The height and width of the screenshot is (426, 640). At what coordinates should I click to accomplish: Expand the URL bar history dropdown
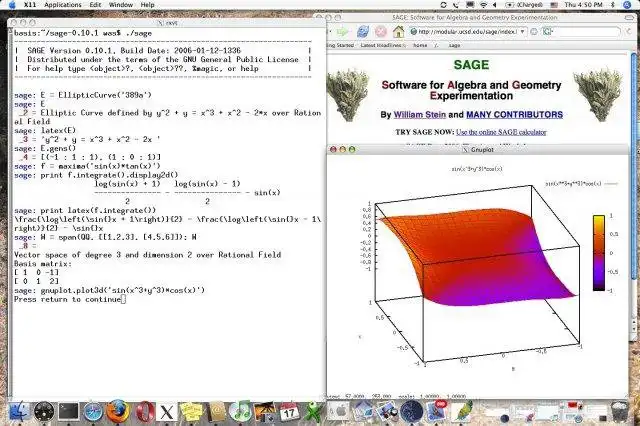point(522,31)
